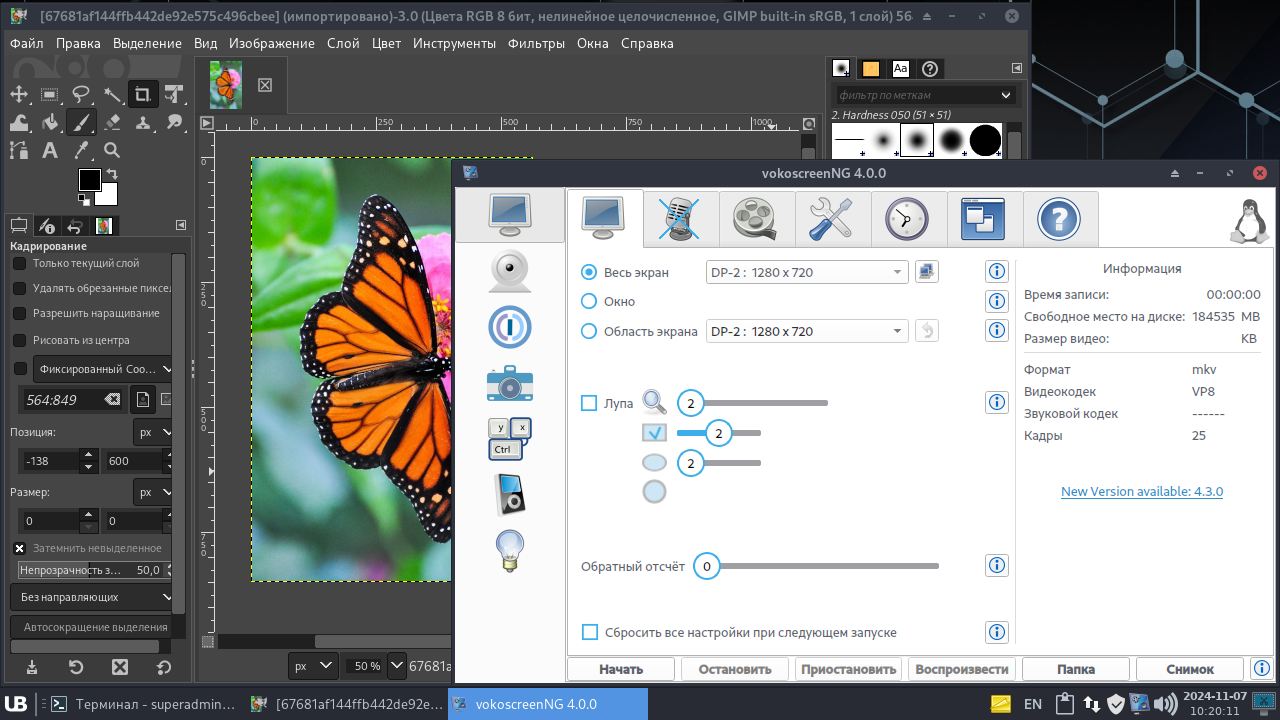Screen dimensions: 1280x720
Task: Open the 'Фильтры' menu
Action: pyautogui.click(x=536, y=43)
